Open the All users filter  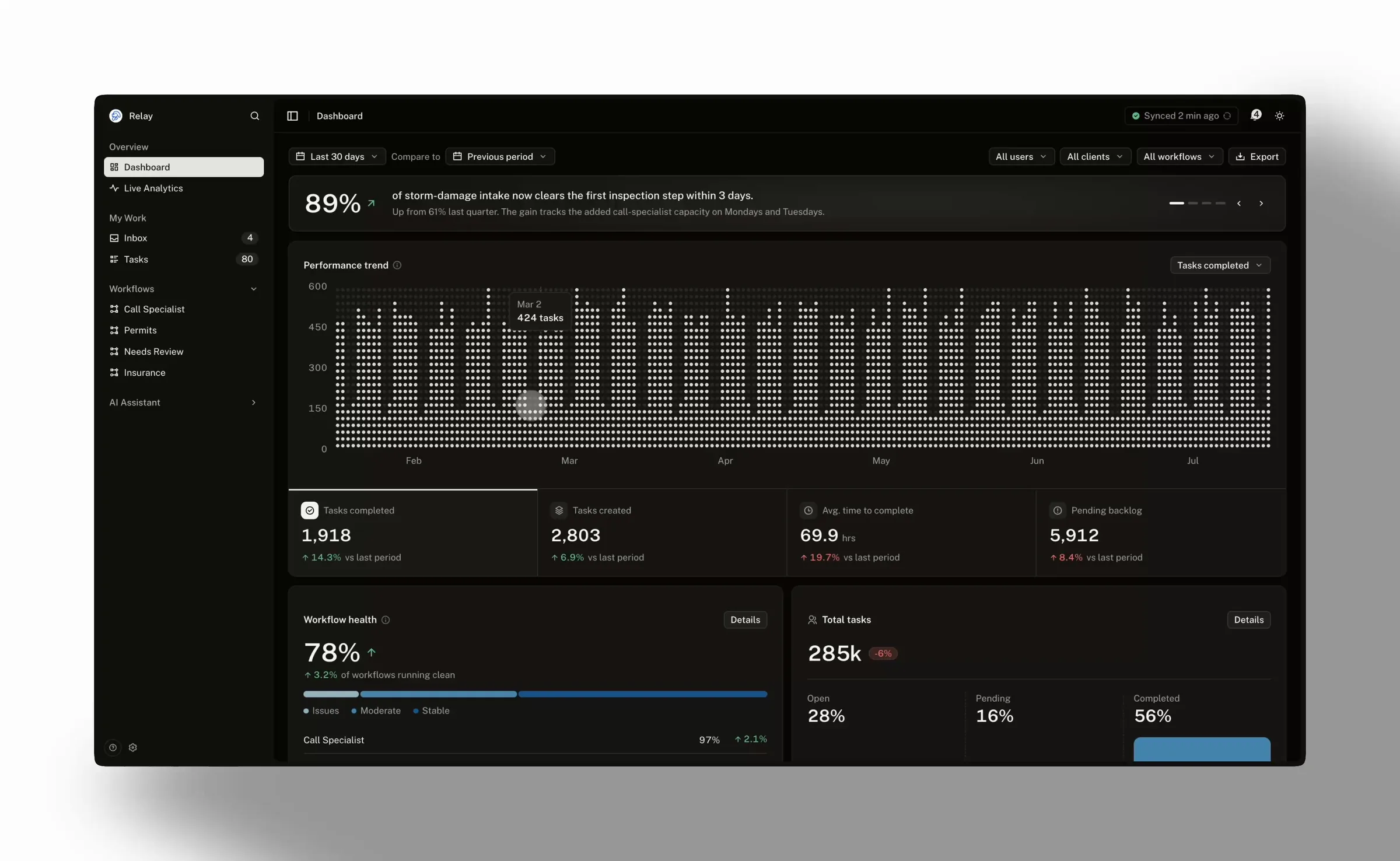[1021, 156]
